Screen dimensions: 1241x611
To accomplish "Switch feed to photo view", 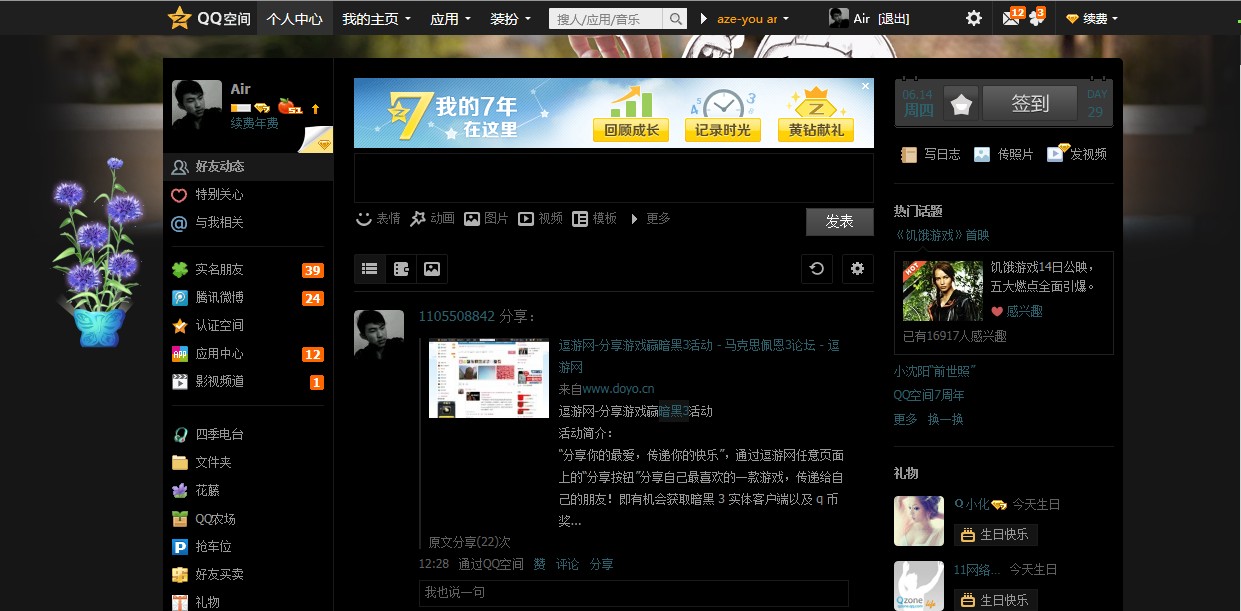I will [x=432, y=268].
